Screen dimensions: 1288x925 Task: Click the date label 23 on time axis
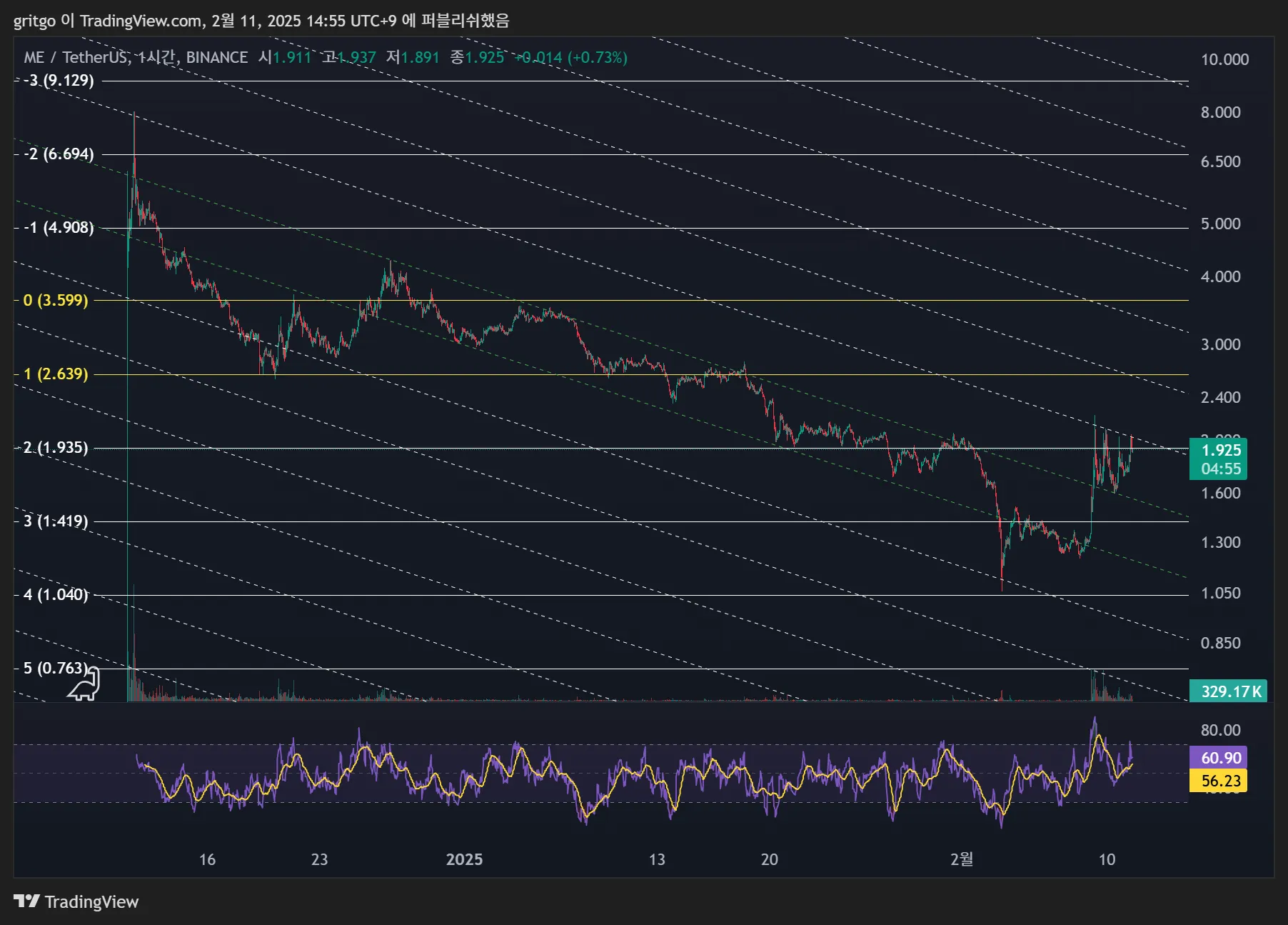[319, 859]
